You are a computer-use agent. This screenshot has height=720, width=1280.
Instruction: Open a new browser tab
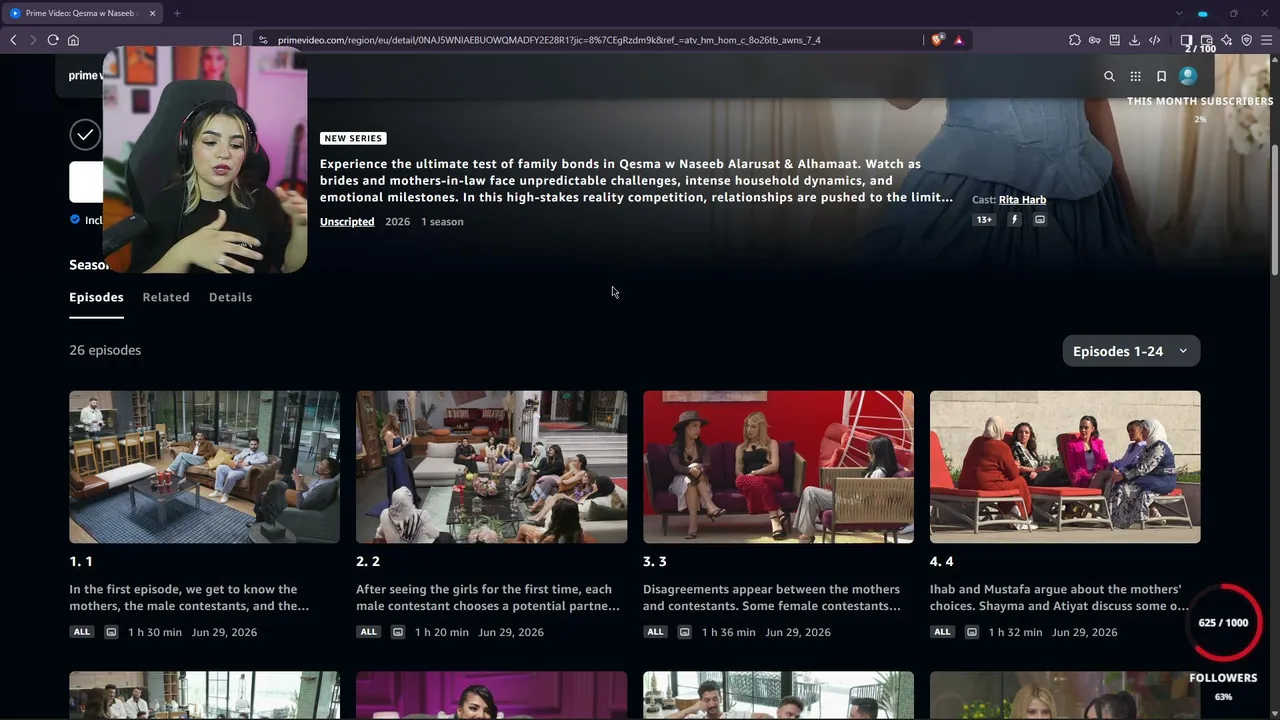[177, 13]
